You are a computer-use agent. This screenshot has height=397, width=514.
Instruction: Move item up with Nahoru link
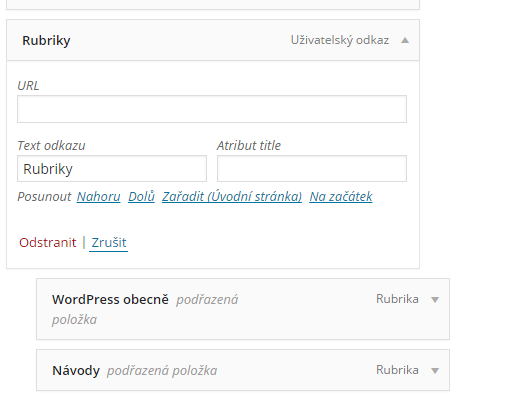(98, 196)
